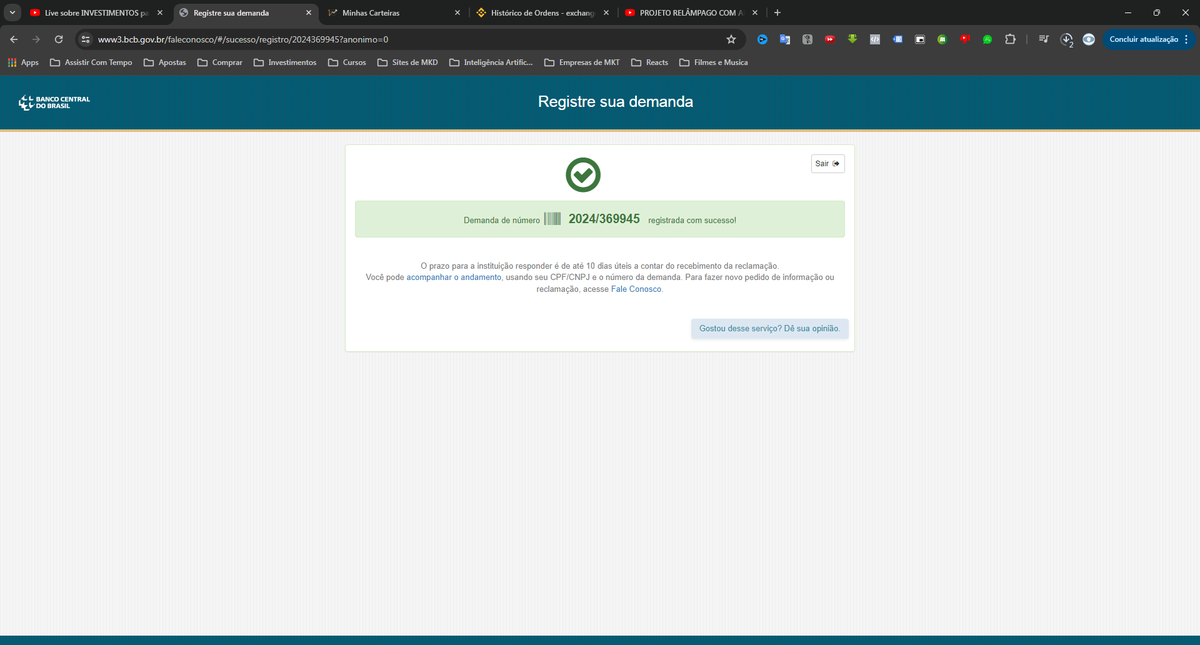Open the Google Translate extension
This screenshot has height=645, width=1200.
[785, 39]
